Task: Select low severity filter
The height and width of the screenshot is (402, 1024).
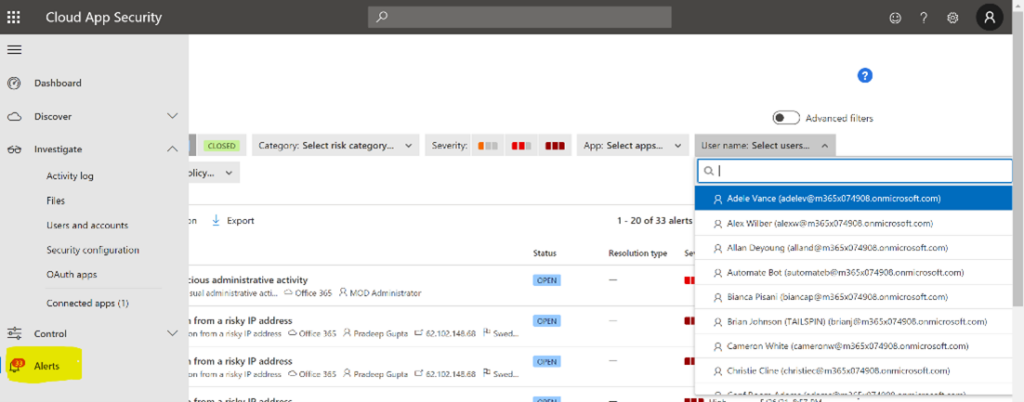Action: click(488, 146)
